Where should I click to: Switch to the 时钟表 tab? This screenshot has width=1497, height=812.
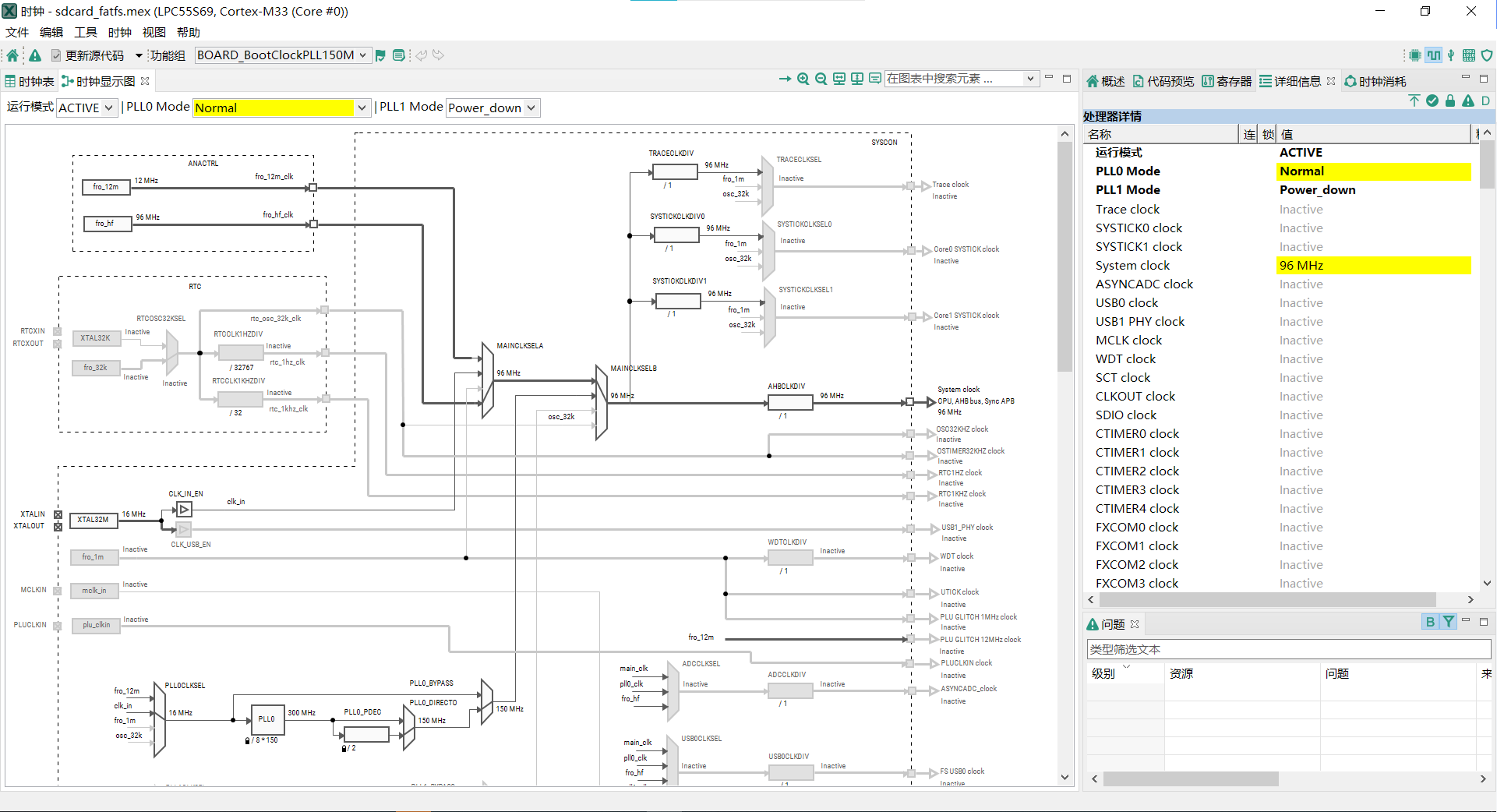point(30,81)
